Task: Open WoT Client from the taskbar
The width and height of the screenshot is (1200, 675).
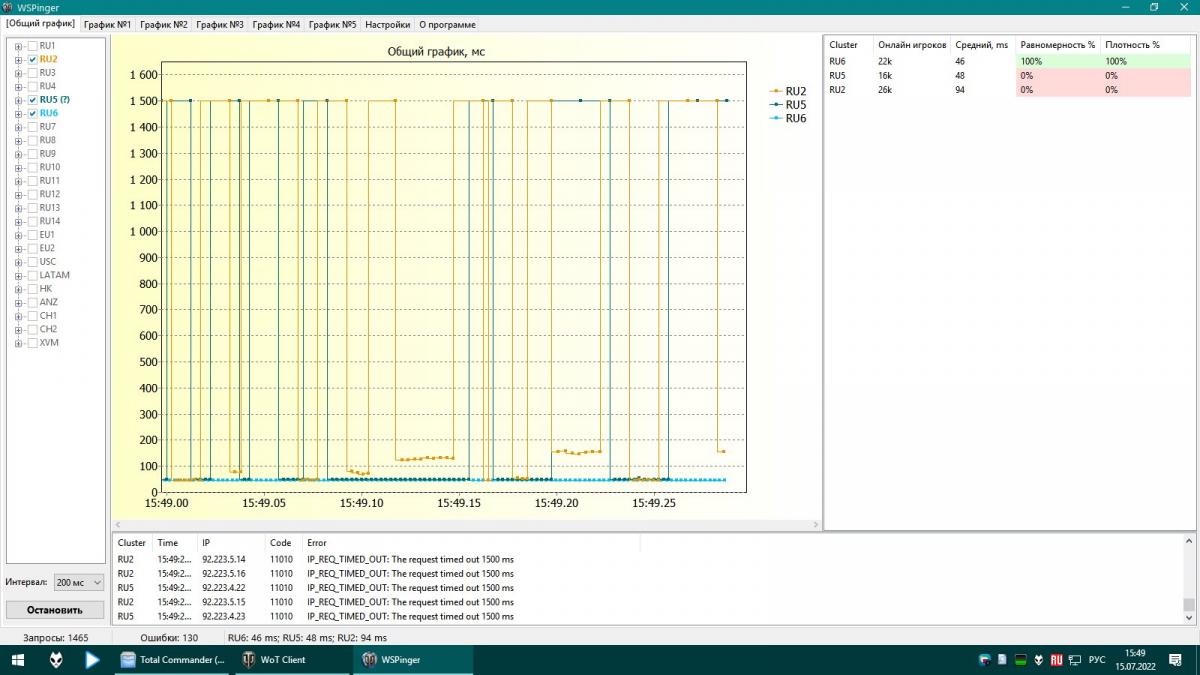Action: click(290, 660)
